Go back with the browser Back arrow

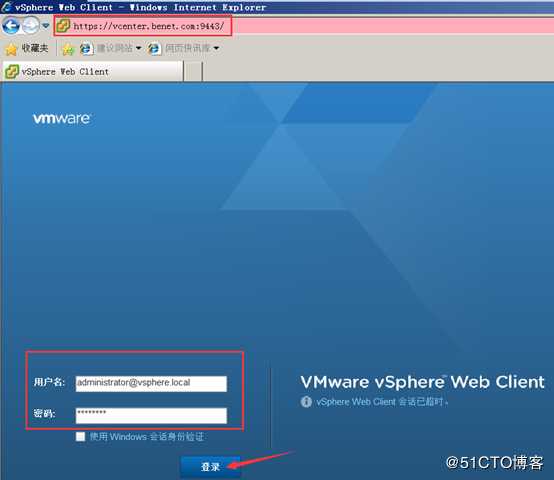[11, 26]
